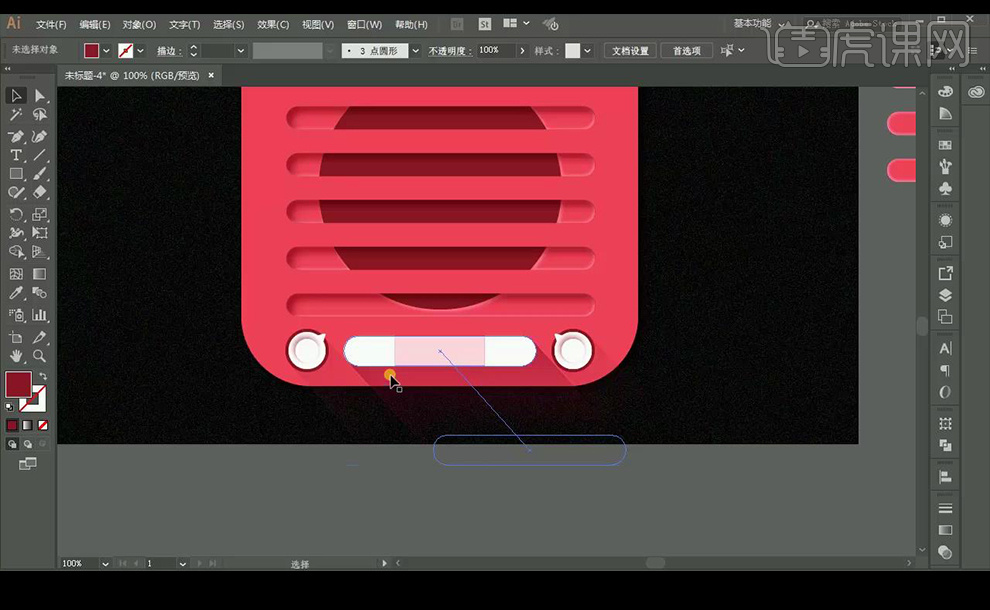
Task: Open the Layers panel icon
Action: tap(945, 295)
